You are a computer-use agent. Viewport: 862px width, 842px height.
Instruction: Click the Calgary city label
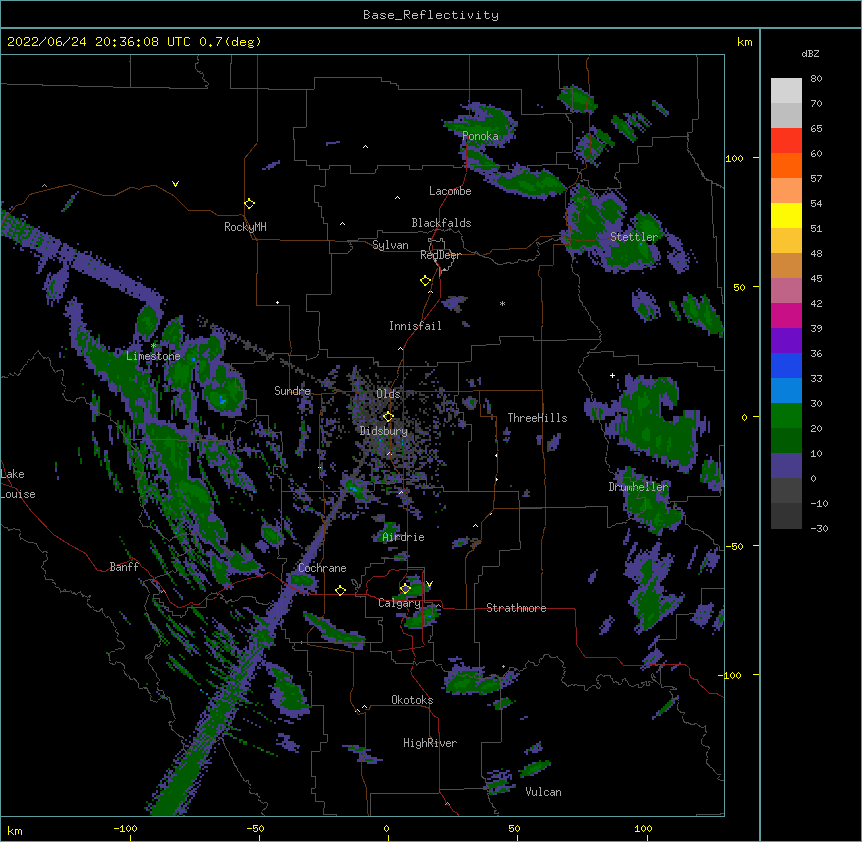(399, 603)
